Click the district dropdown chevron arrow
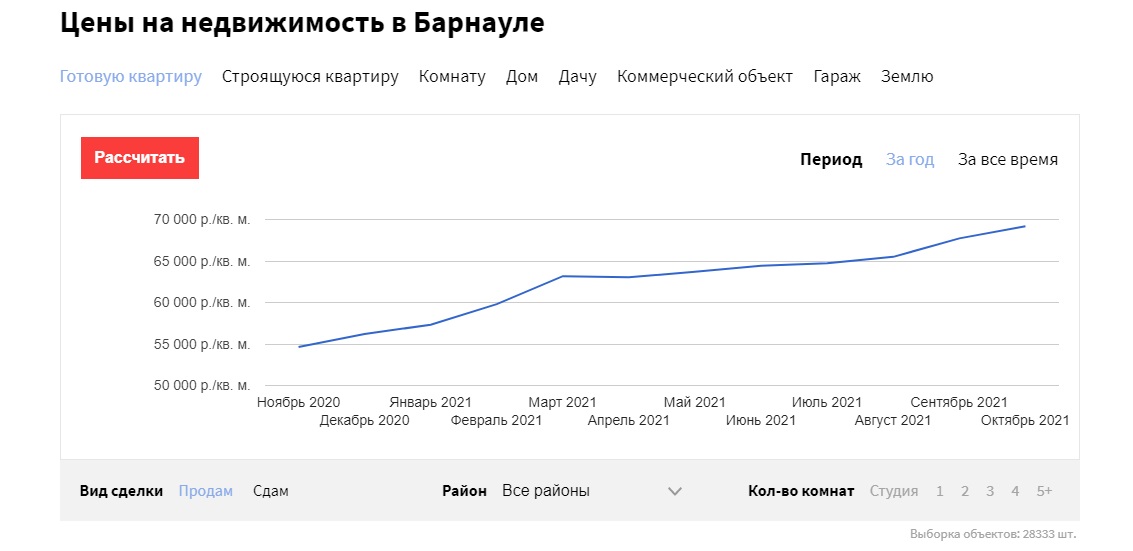Viewport: 1133px width, 551px height. click(x=675, y=492)
